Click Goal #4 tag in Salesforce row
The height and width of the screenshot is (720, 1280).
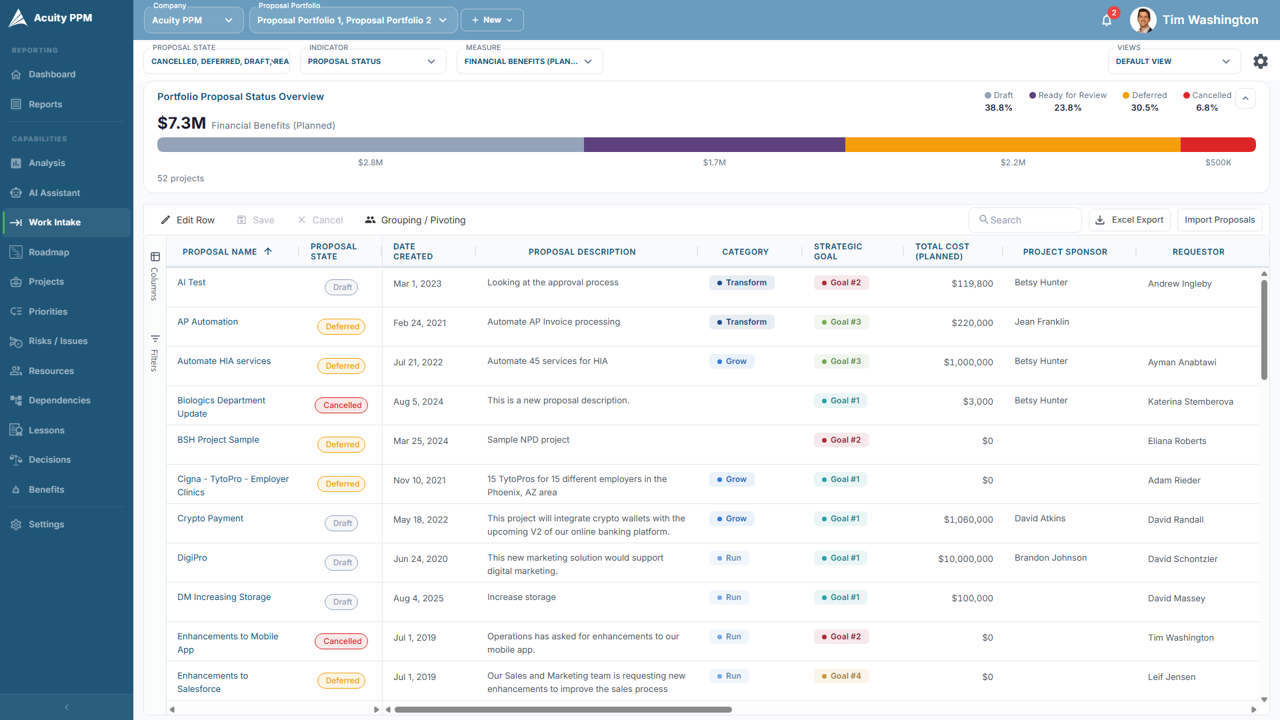[x=841, y=676]
